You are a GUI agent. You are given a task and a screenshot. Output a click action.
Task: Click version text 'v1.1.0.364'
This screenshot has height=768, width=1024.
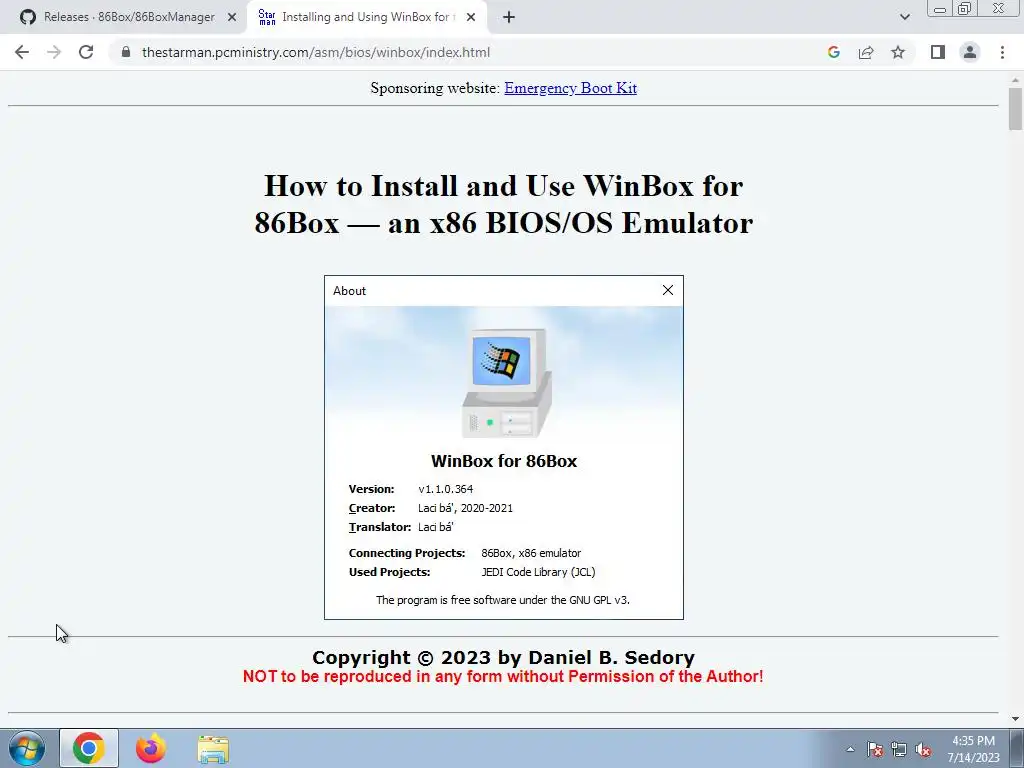point(445,489)
